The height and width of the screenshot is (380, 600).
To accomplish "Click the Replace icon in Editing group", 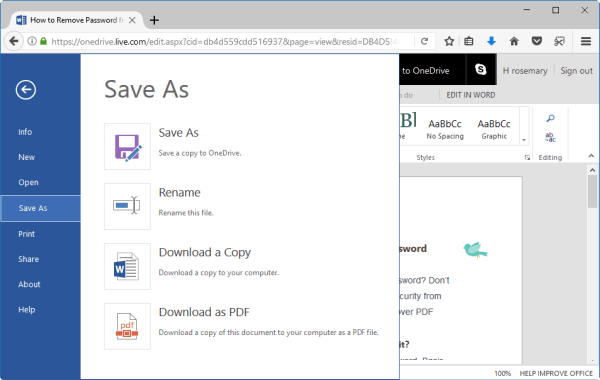I will [550, 137].
